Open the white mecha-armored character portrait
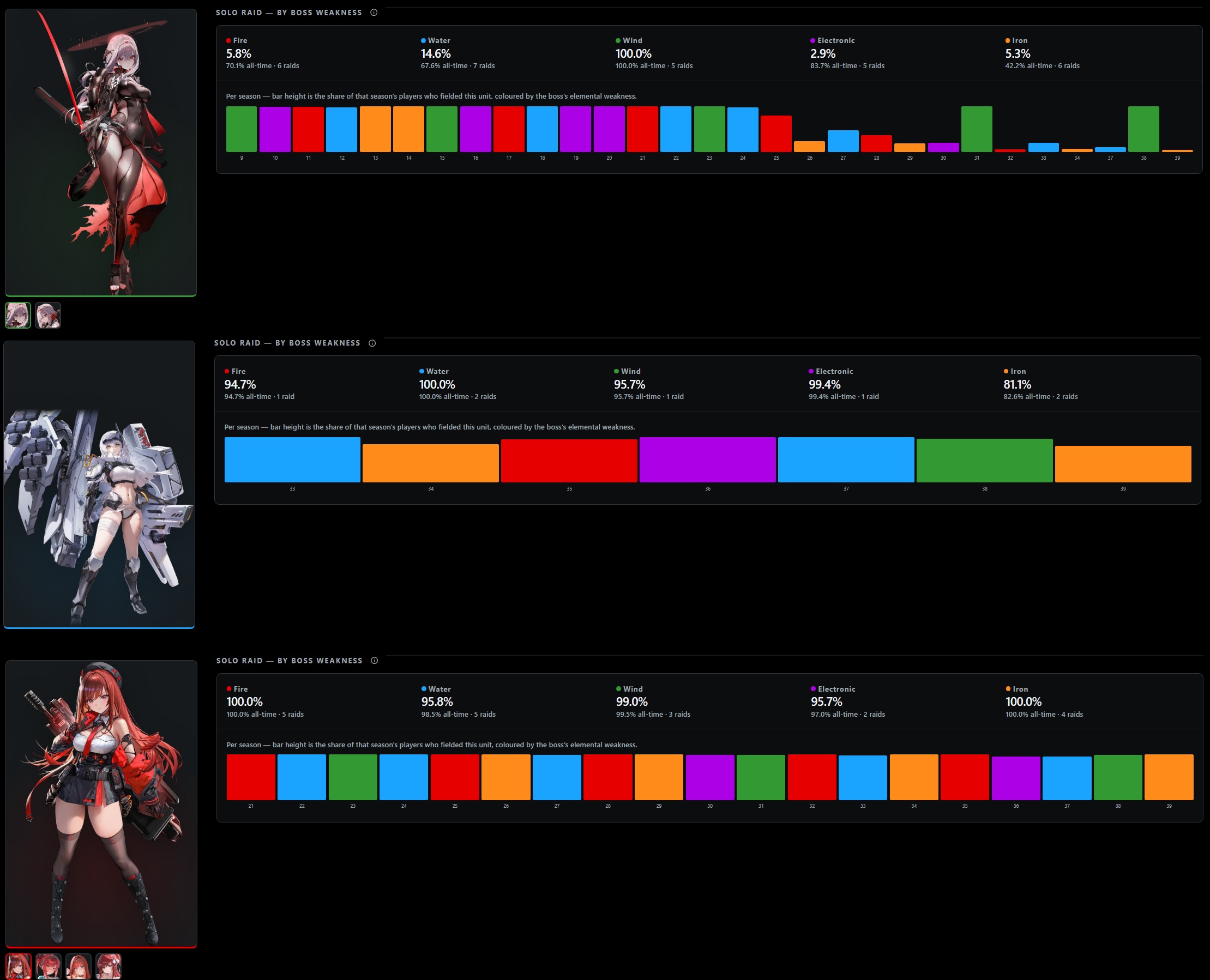The width and height of the screenshot is (1210, 980). pyautogui.click(x=99, y=485)
